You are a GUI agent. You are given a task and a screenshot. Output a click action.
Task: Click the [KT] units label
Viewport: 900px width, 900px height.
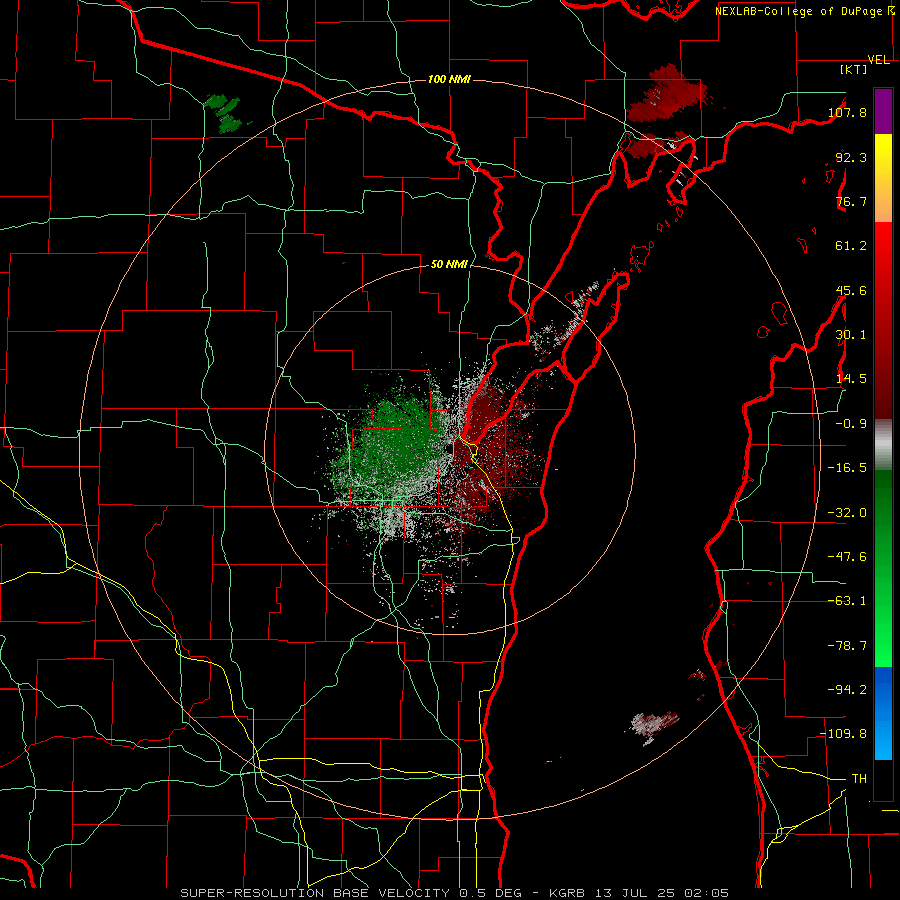(x=853, y=69)
